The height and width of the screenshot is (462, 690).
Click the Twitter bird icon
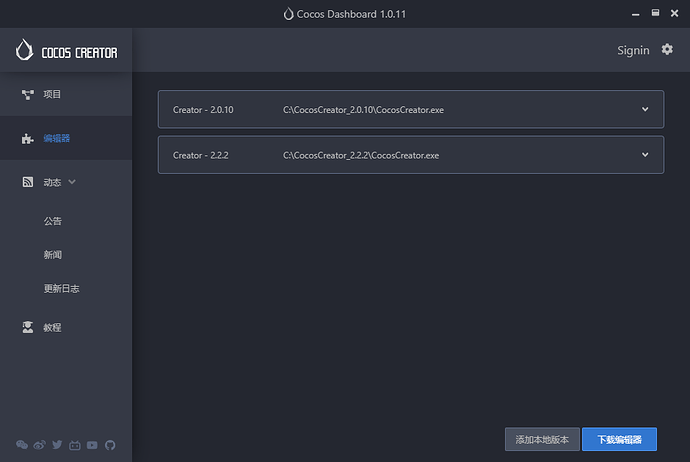click(57, 445)
